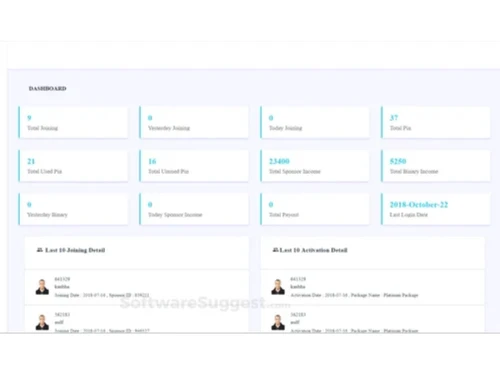Screen dimensions: 500x375
Task: Click the Last 10 Joining Detail heading
Action: tap(75, 250)
